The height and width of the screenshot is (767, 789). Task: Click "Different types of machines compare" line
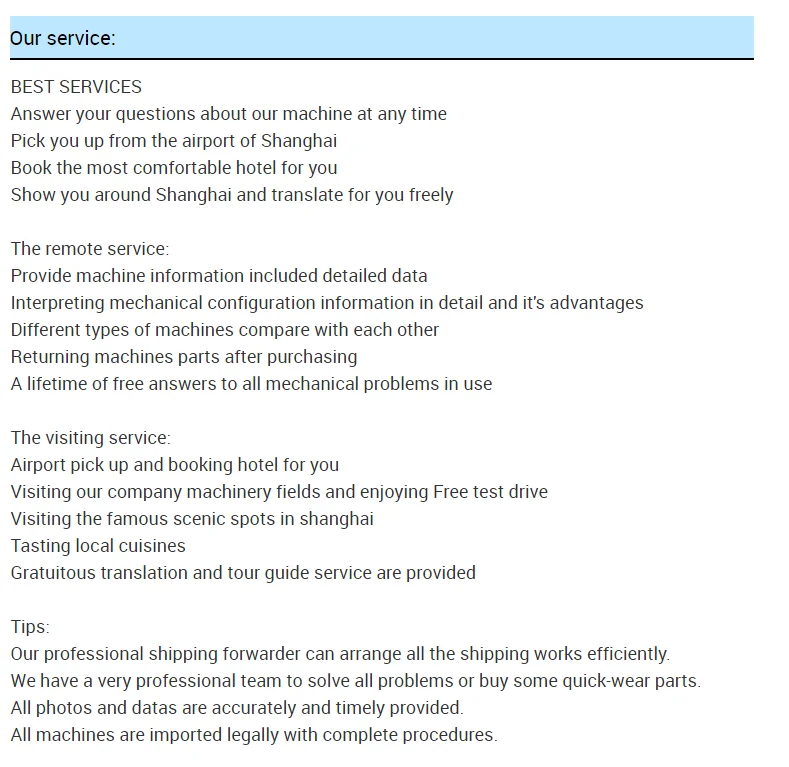(224, 330)
